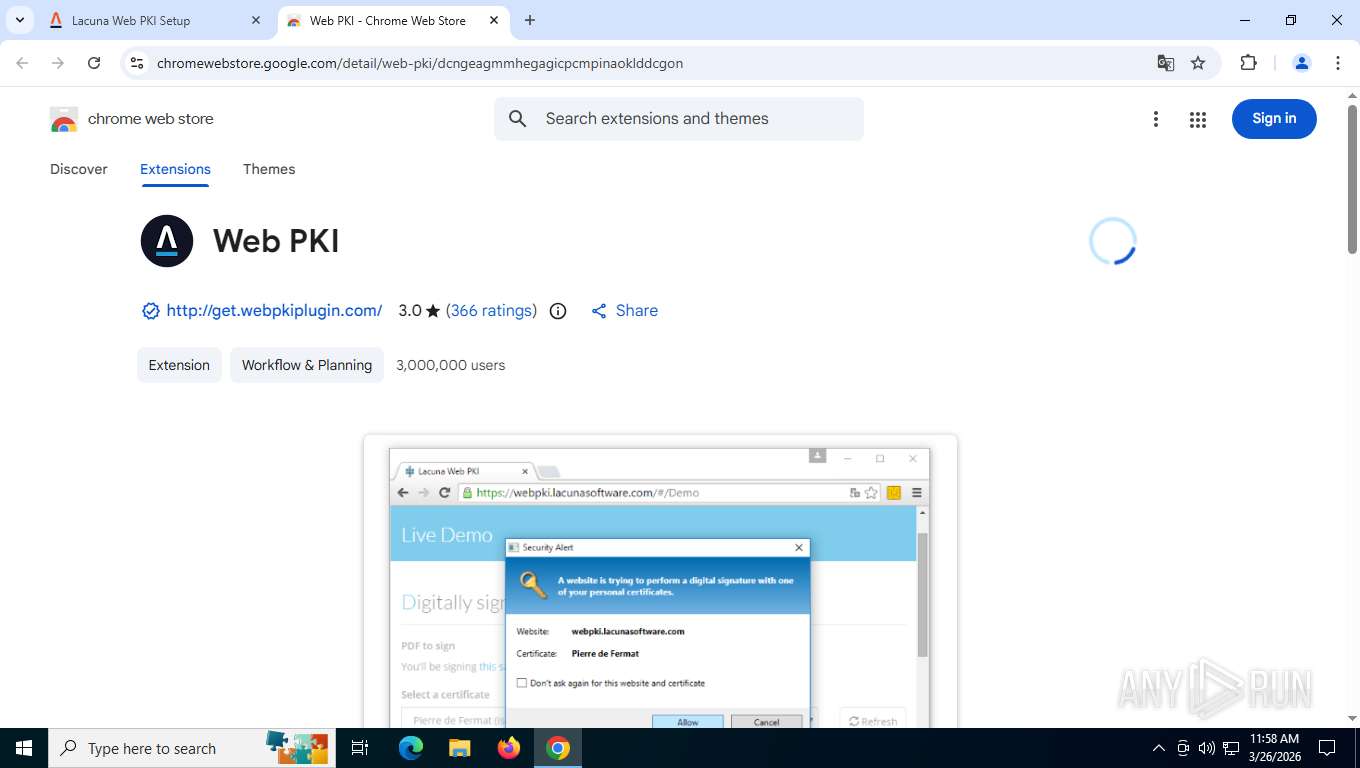Open the tab search dropdown arrow
Screen dimensions: 1360x768
click(19, 20)
